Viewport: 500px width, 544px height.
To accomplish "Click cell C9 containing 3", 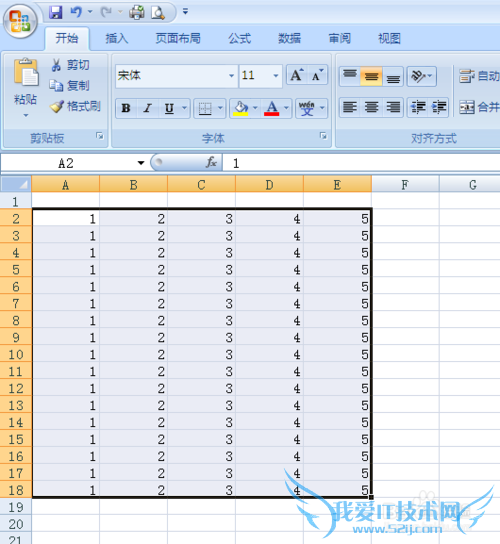I will point(201,337).
